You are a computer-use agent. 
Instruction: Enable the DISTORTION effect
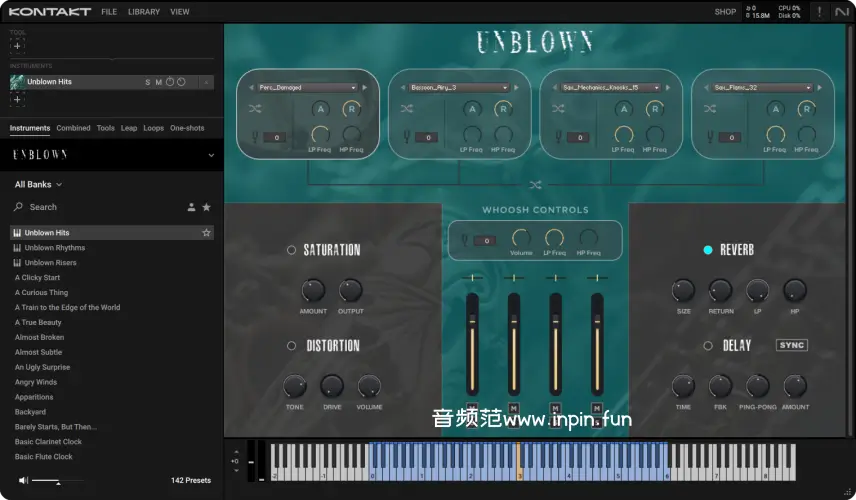click(x=292, y=346)
